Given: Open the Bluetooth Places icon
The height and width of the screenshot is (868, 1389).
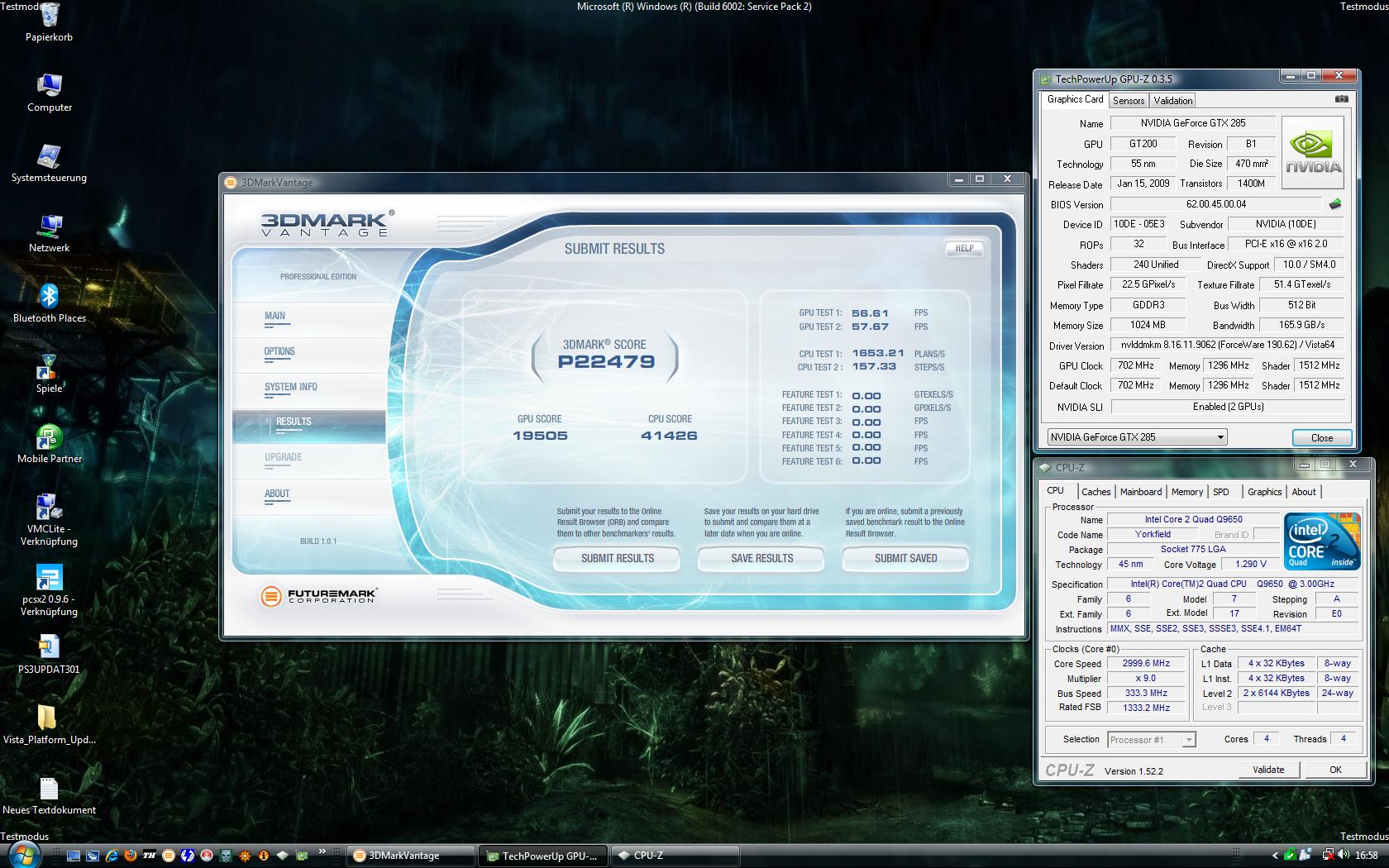Looking at the screenshot, I should (49, 296).
